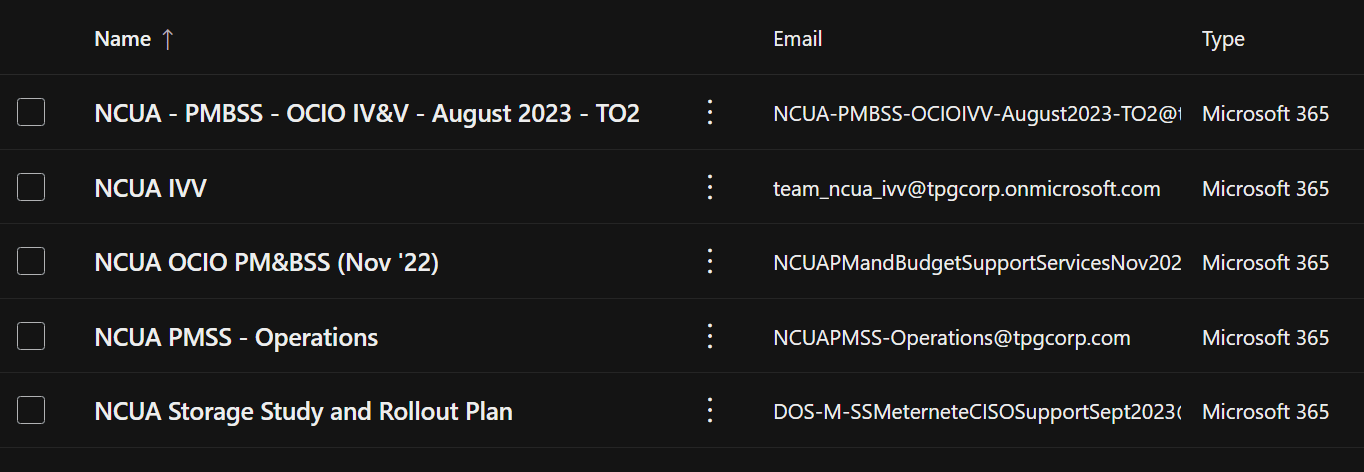This screenshot has width=1364, height=472.
Task: Tick the NCUA IVV checkbox
Action: point(31,187)
